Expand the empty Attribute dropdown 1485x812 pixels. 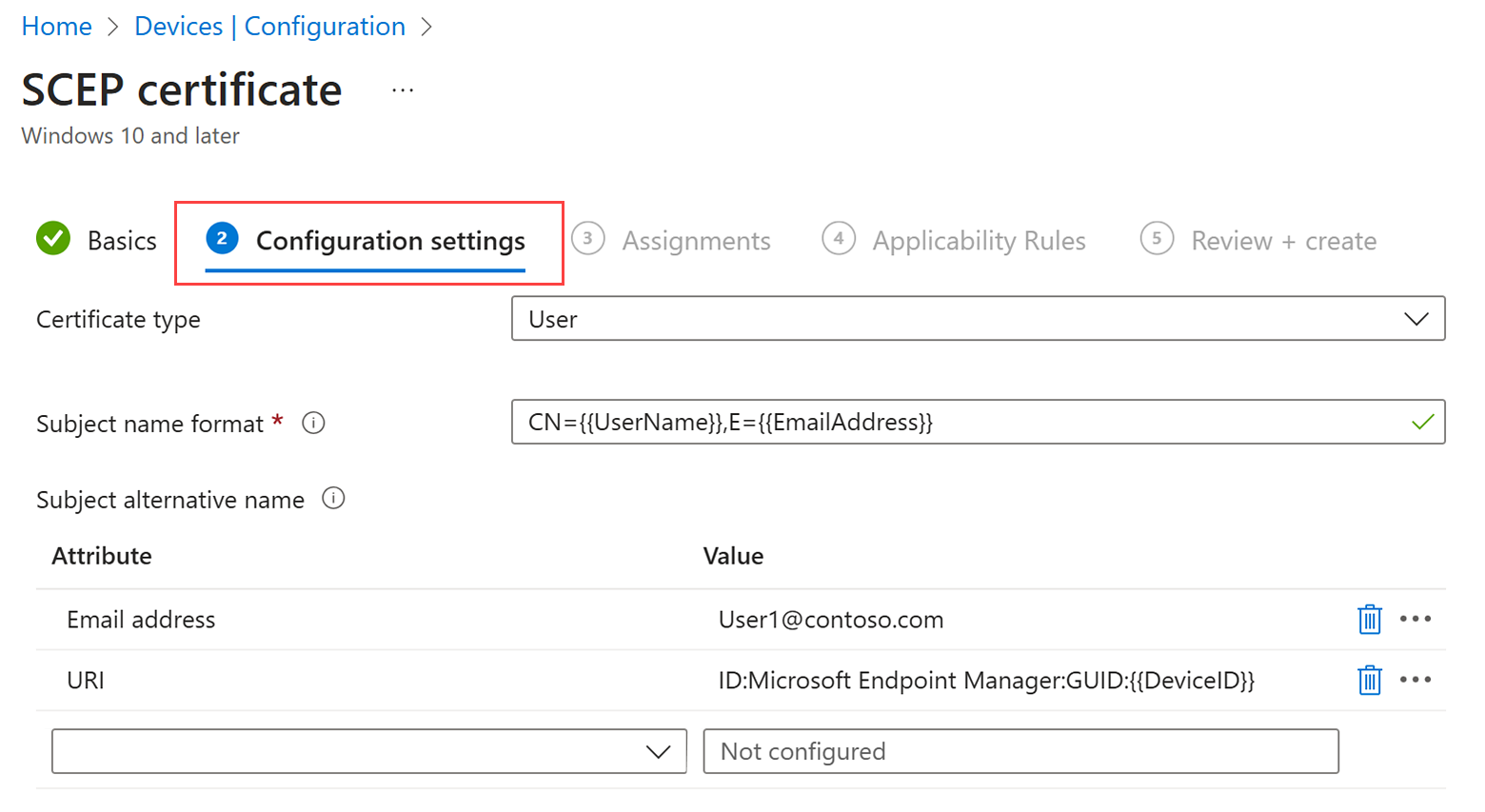(x=369, y=751)
